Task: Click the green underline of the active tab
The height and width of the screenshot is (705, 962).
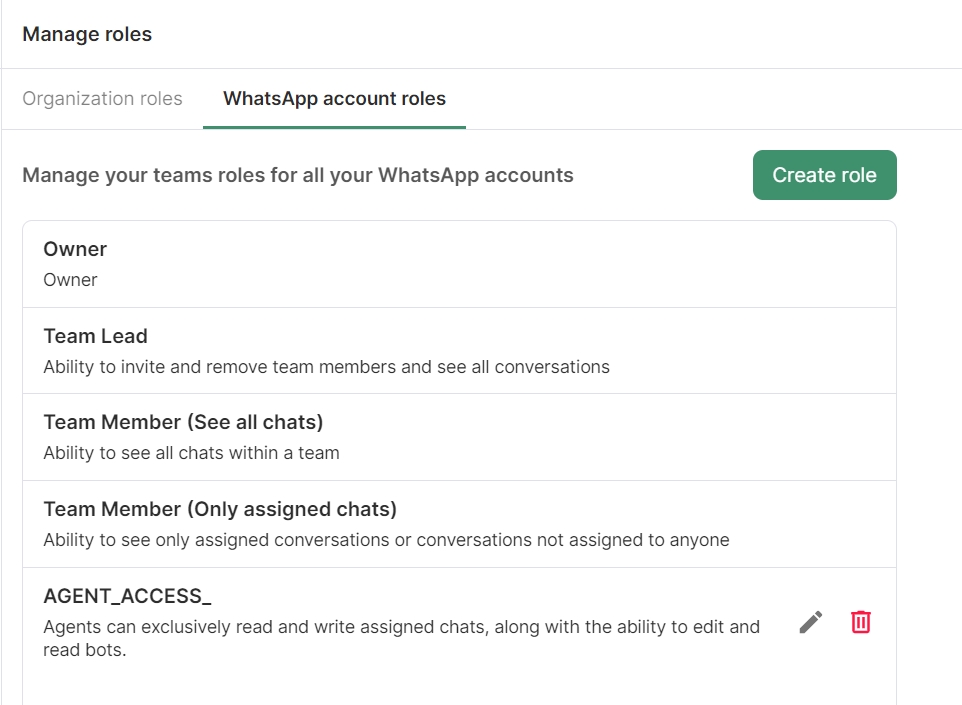Action: (x=334, y=127)
